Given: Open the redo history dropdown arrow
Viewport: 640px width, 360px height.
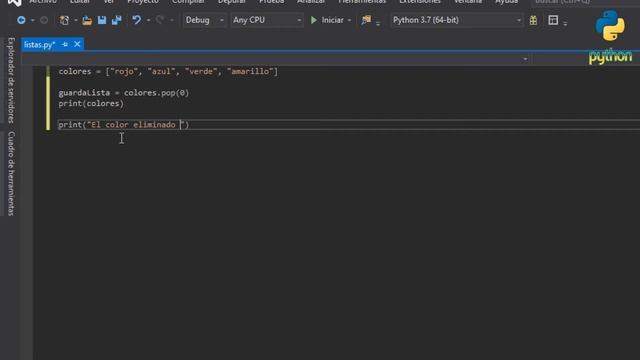Looking at the screenshot, I should pos(171,20).
